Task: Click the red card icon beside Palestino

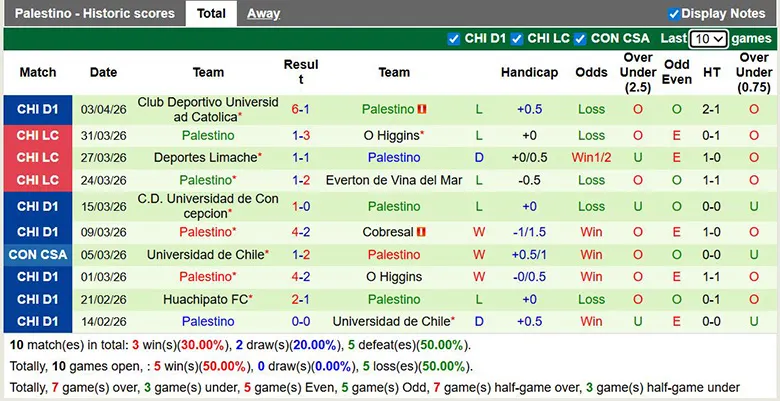Action: 423,109
